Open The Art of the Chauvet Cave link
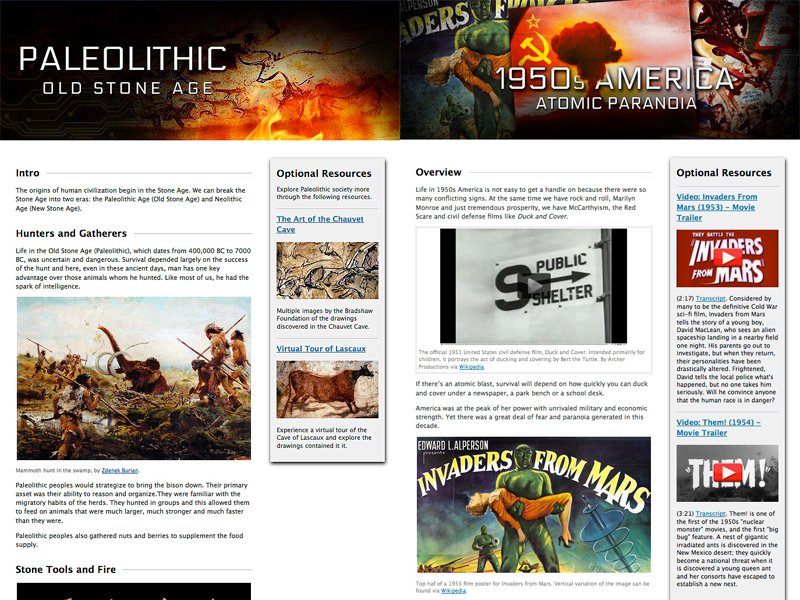 pos(320,224)
